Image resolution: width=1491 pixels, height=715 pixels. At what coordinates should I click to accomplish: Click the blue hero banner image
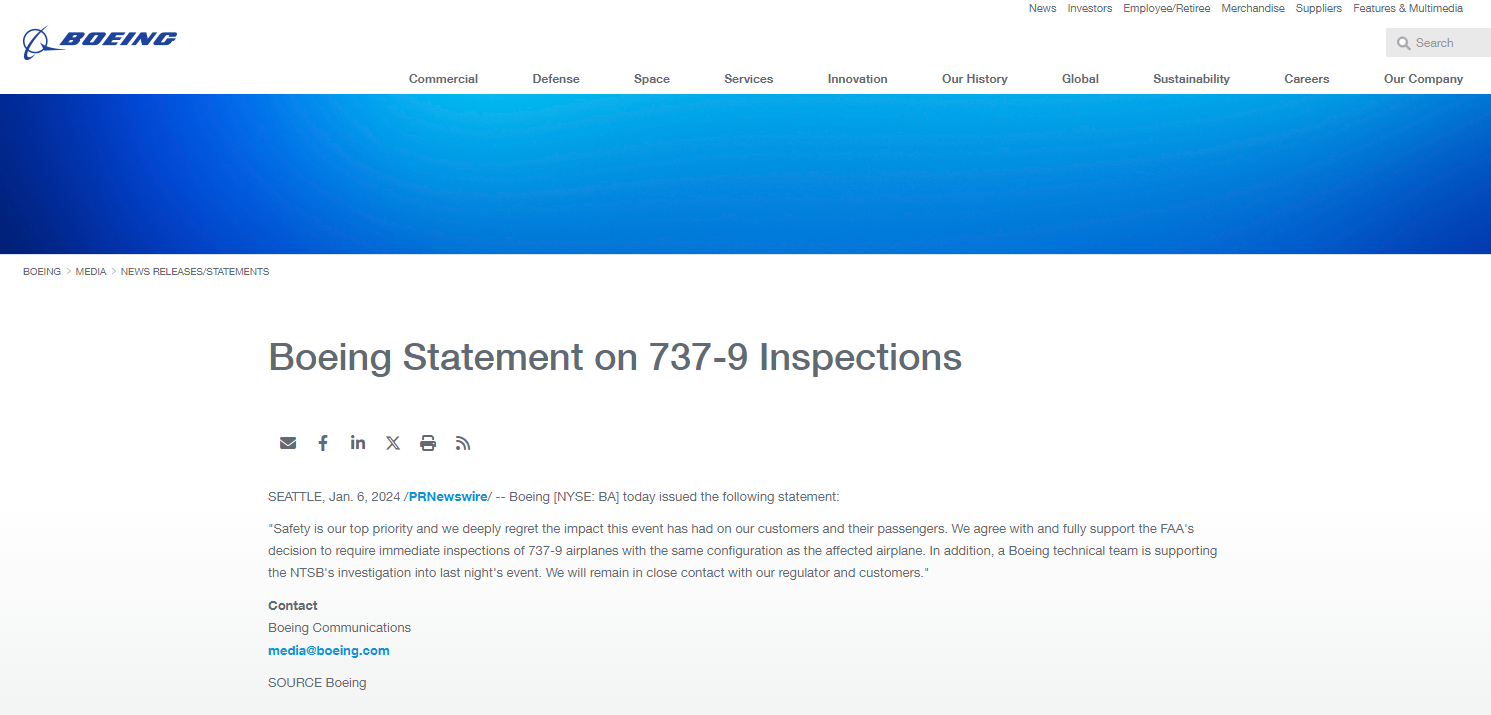click(745, 174)
